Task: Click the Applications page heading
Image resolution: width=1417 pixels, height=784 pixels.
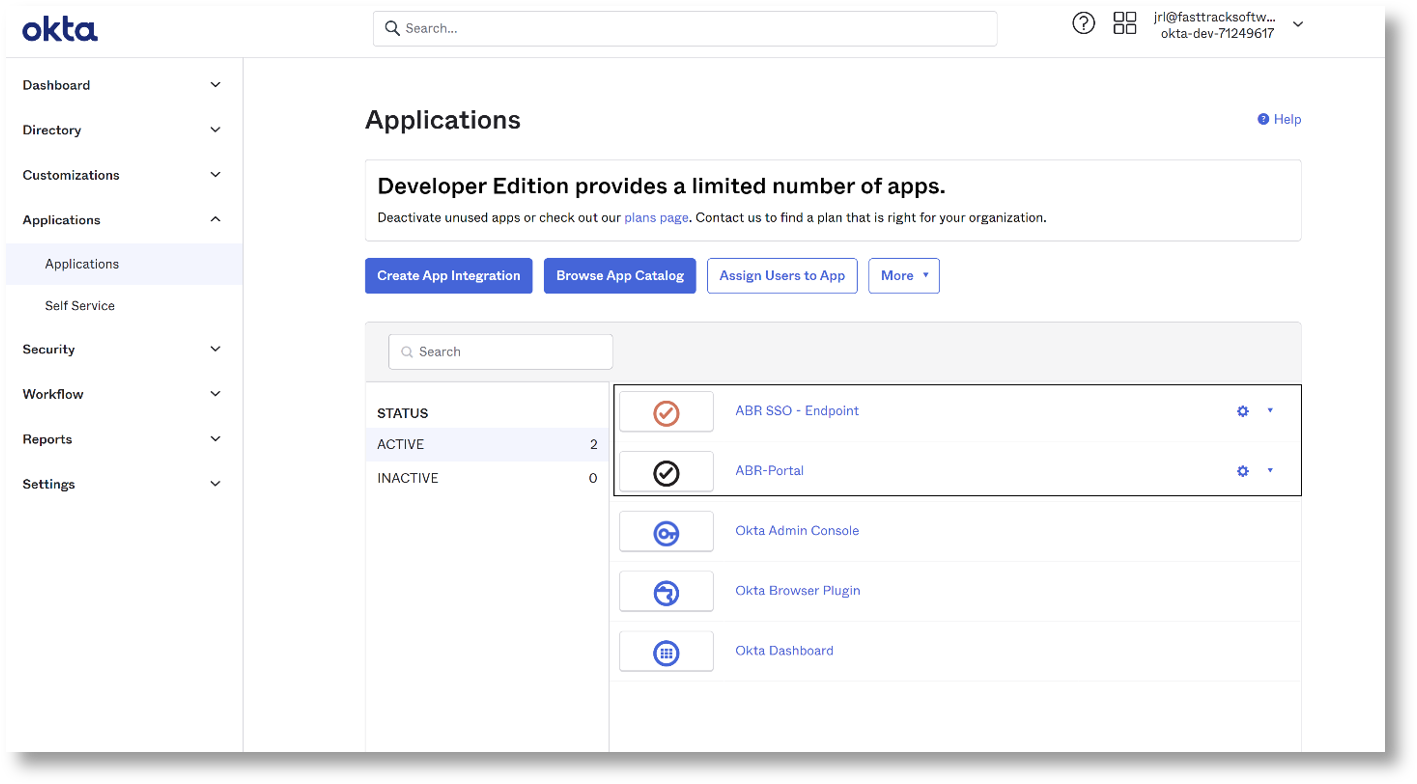Action: click(x=443, y=120)
